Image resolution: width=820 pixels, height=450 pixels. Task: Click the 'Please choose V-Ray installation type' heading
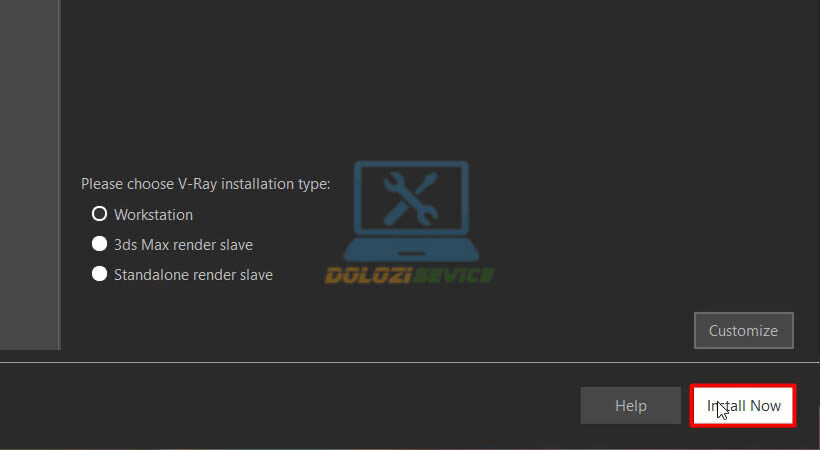[x=206, y=184]
